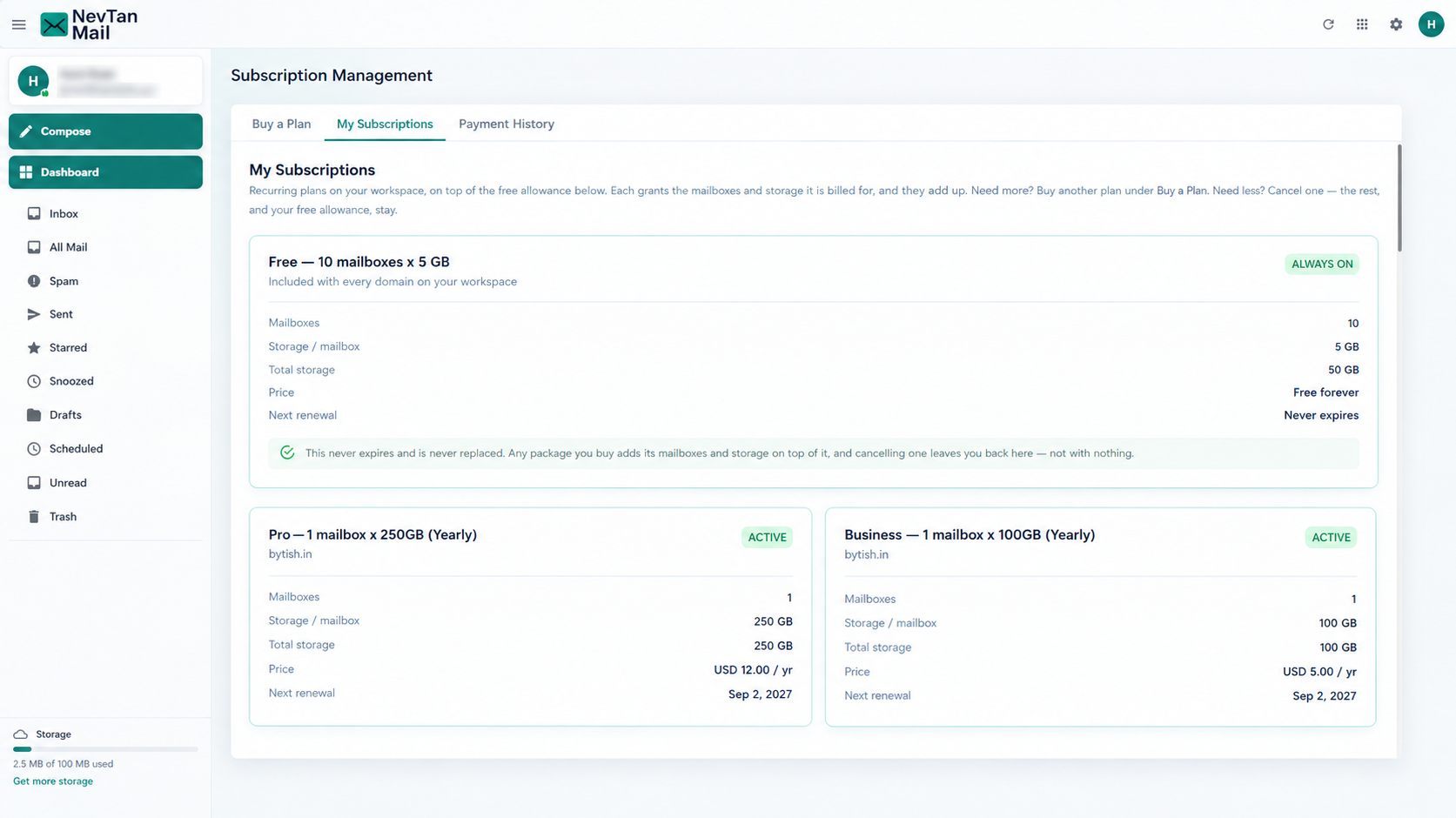Click the green checkmark in free plan note
Viewport: 1456px width, 818px height.
pyautogui.click(x=287, y=453)
